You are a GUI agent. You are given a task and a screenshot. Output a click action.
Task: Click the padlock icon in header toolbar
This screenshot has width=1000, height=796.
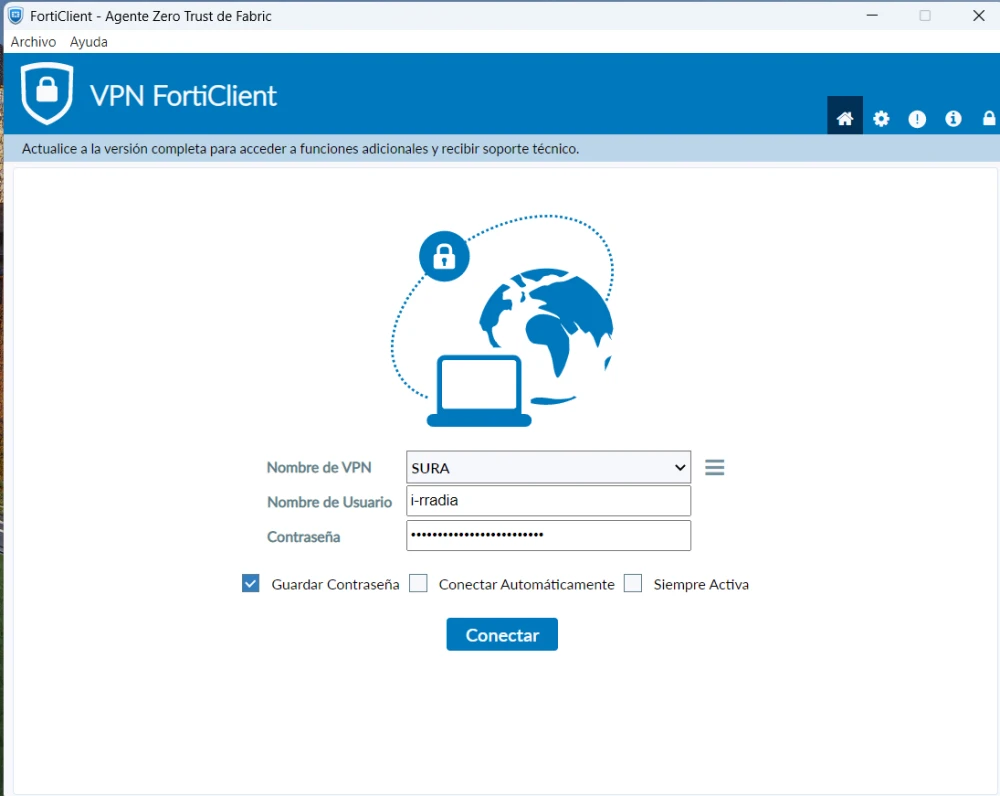(989, 119)
